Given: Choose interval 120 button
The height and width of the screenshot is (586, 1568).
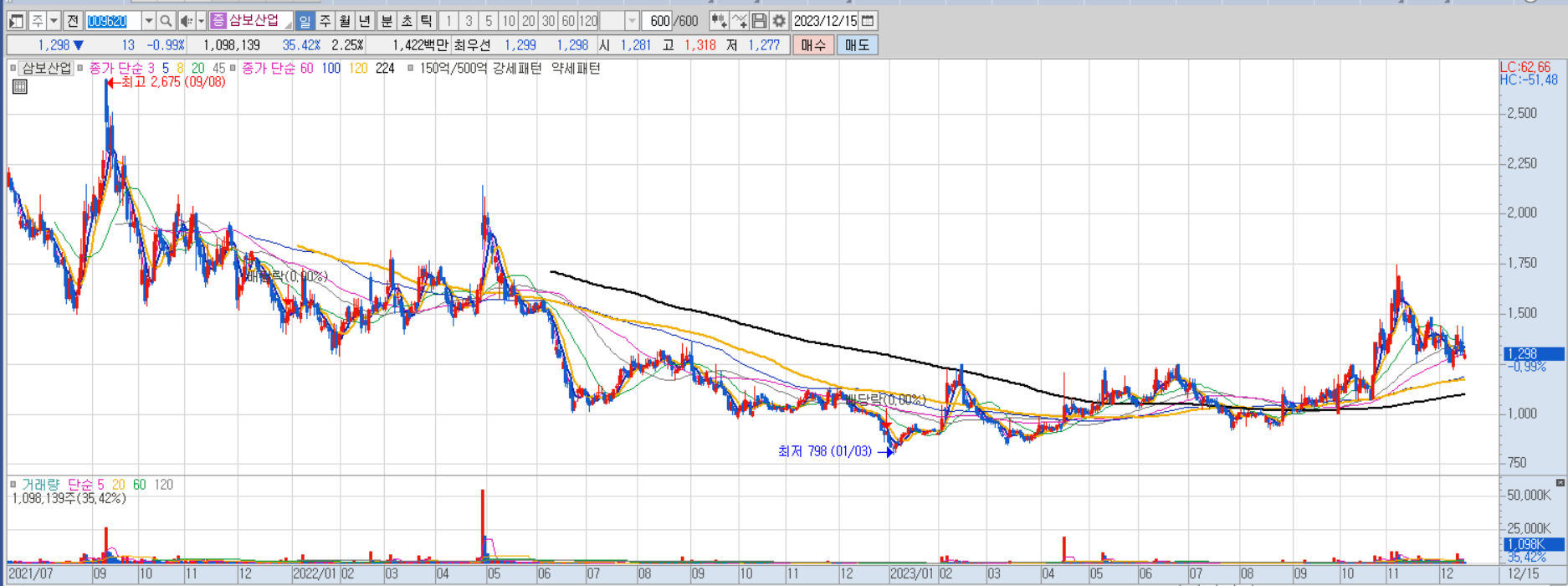Looking at the screenshot, I should (x=588, y=21).
